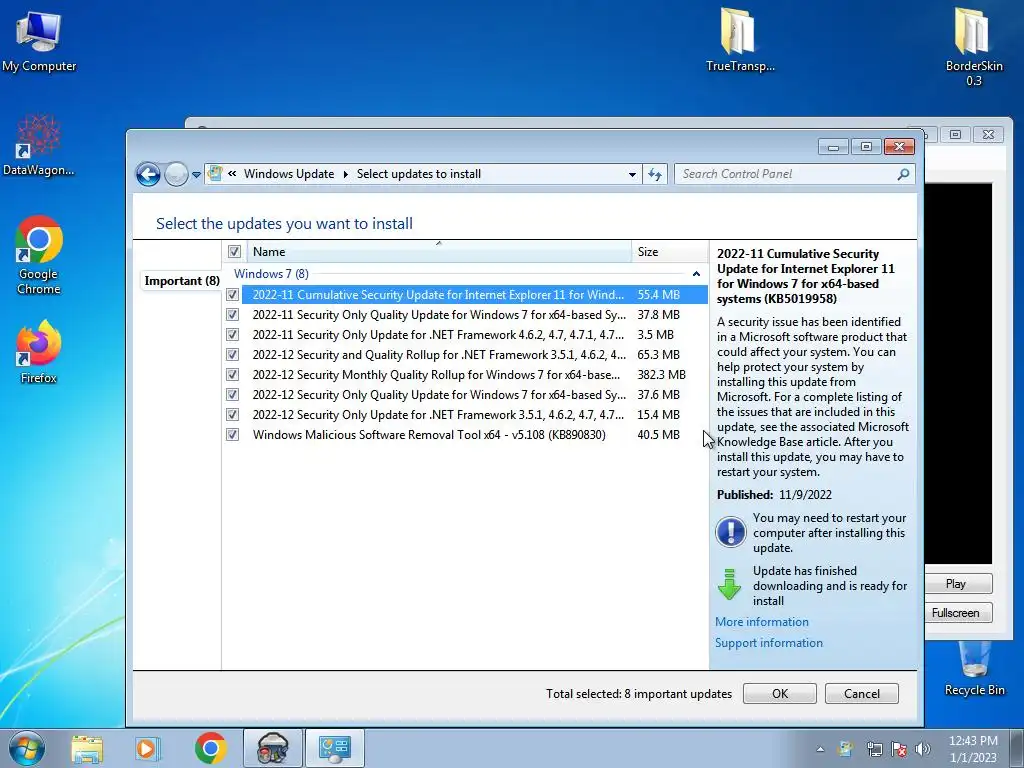Screen dimensions: 1024x768
Task: Uncheck the 2022-12 Security Monthly Quality Rollup
Action: 232,375
